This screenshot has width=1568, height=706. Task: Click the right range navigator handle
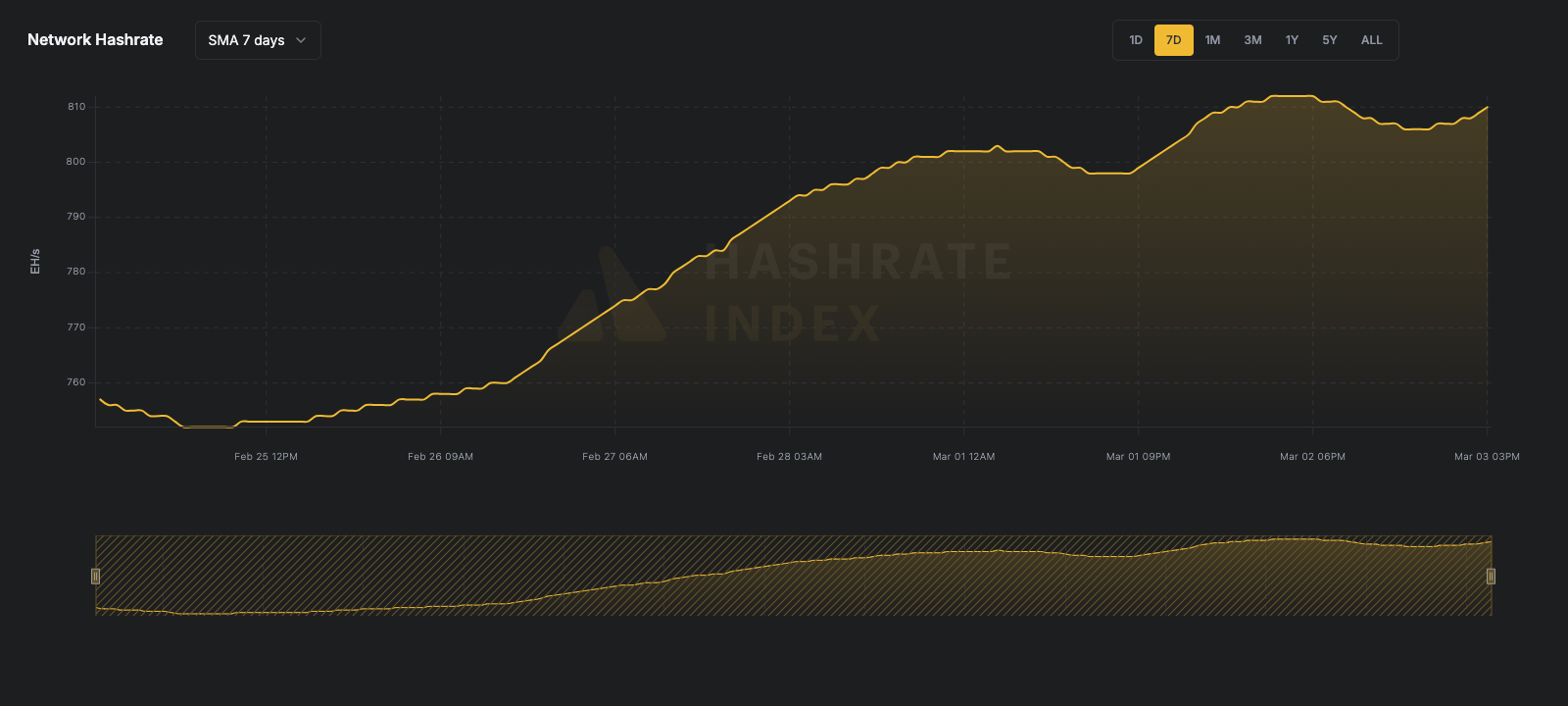pyautogui.click(x=1491, y=576)
